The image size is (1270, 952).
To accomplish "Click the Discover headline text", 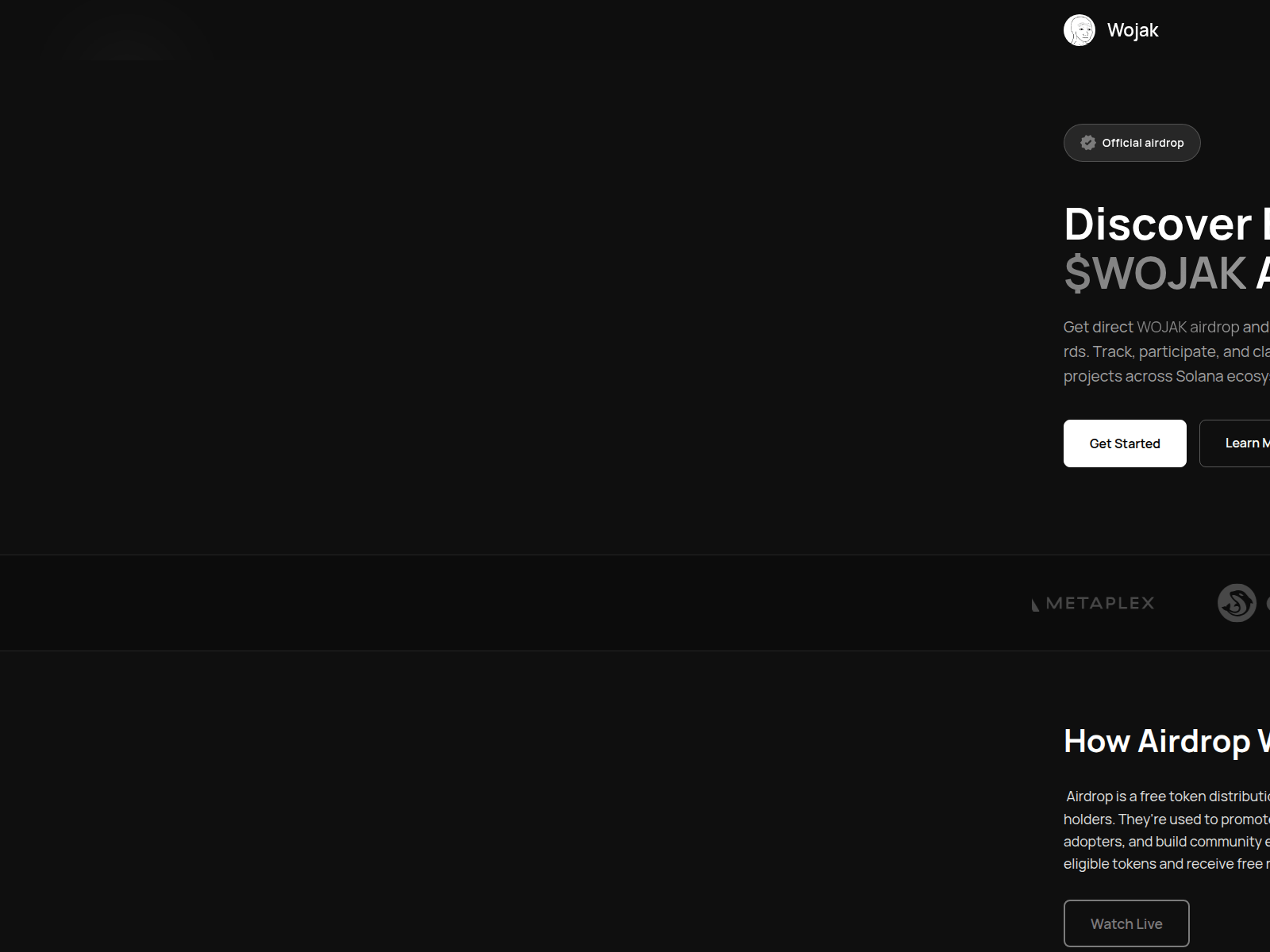I will coord(1158,225).
